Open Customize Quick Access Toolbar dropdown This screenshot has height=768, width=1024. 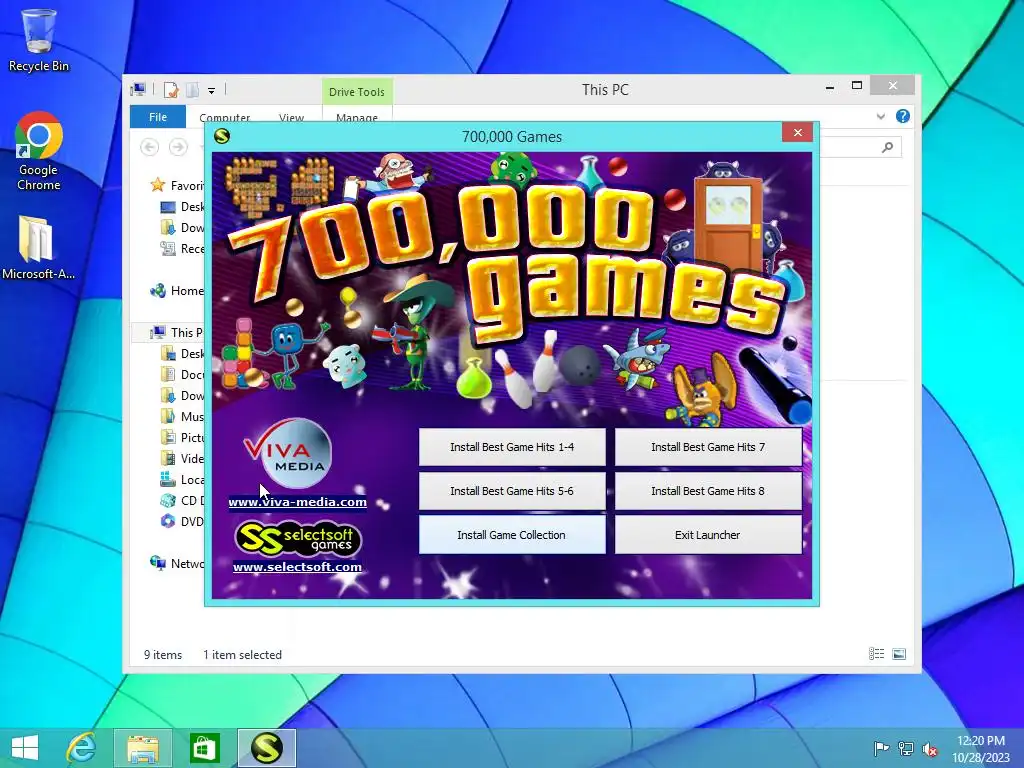point(212,91)
